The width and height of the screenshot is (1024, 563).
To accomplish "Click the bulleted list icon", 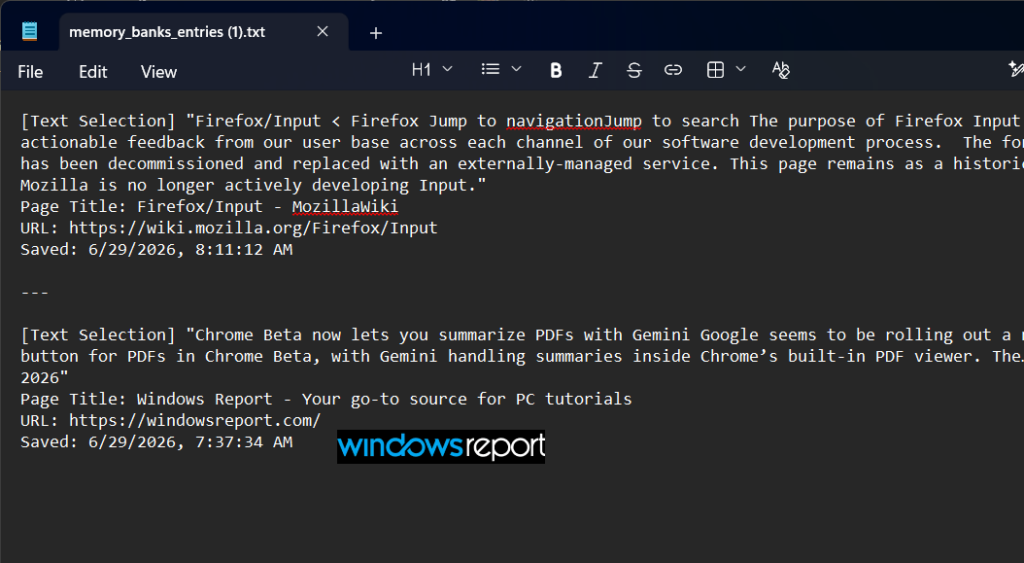I will pyautogui.click(x=490, y=69).
